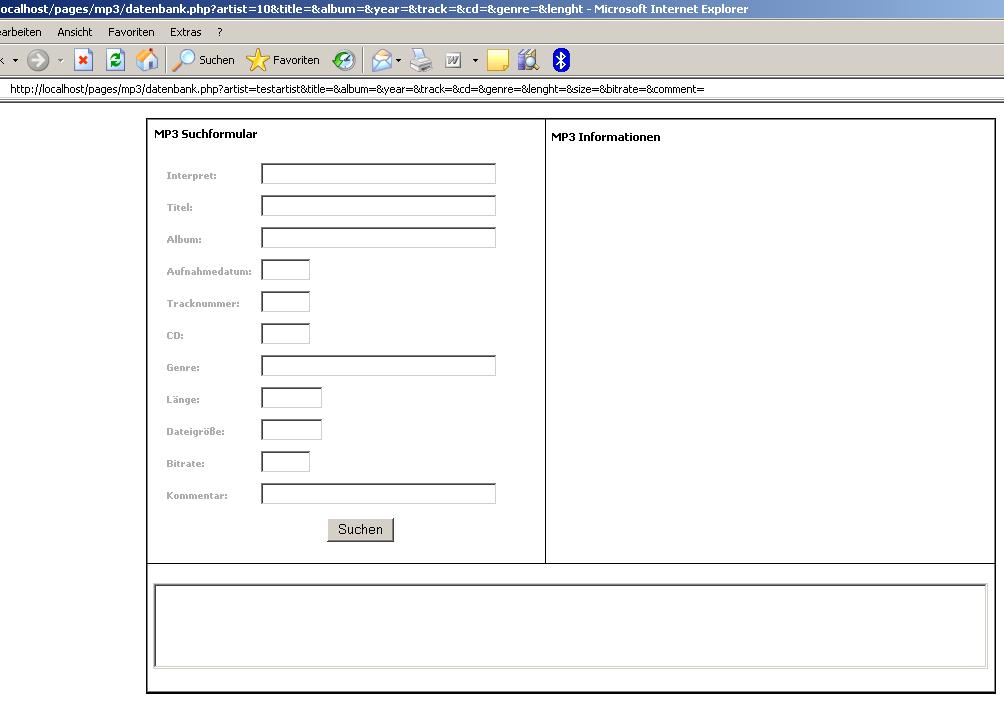
Task: Expand the Mail button dropdown arrow
Action: [x=399, y=60]
